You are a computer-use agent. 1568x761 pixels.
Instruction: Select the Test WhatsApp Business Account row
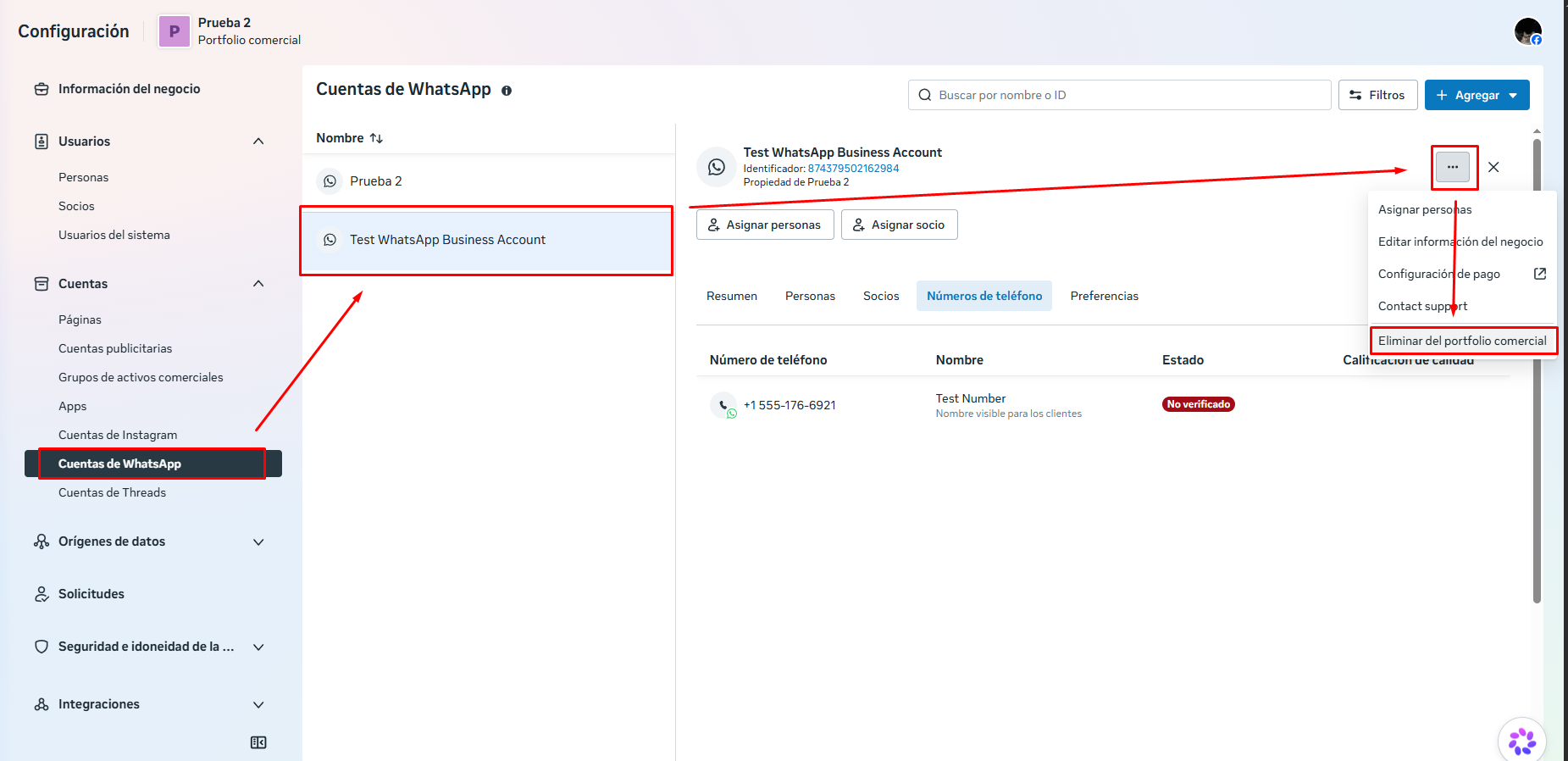488,240
